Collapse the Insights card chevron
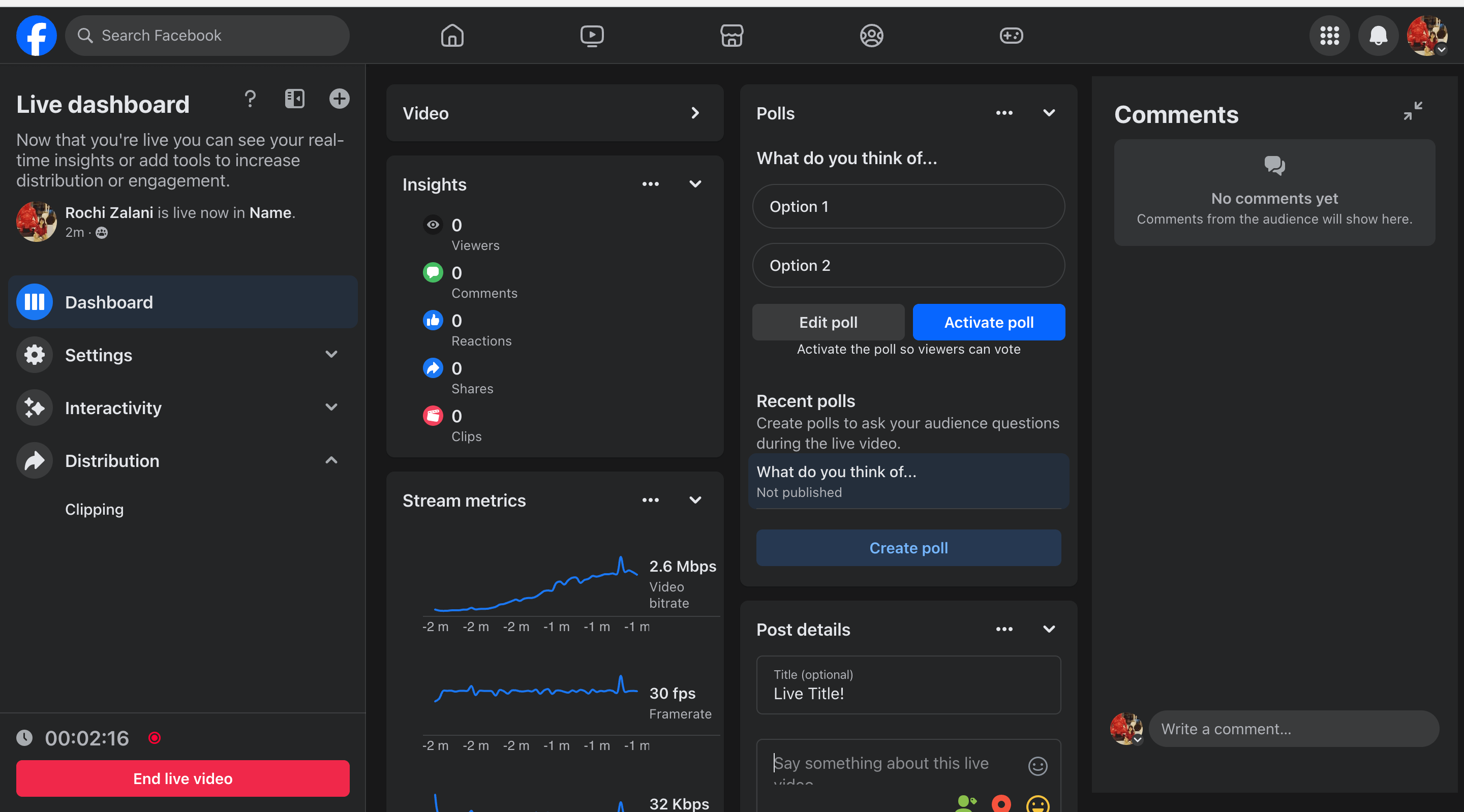Screen dimensions: 1464x812 [x=695, y=184]
